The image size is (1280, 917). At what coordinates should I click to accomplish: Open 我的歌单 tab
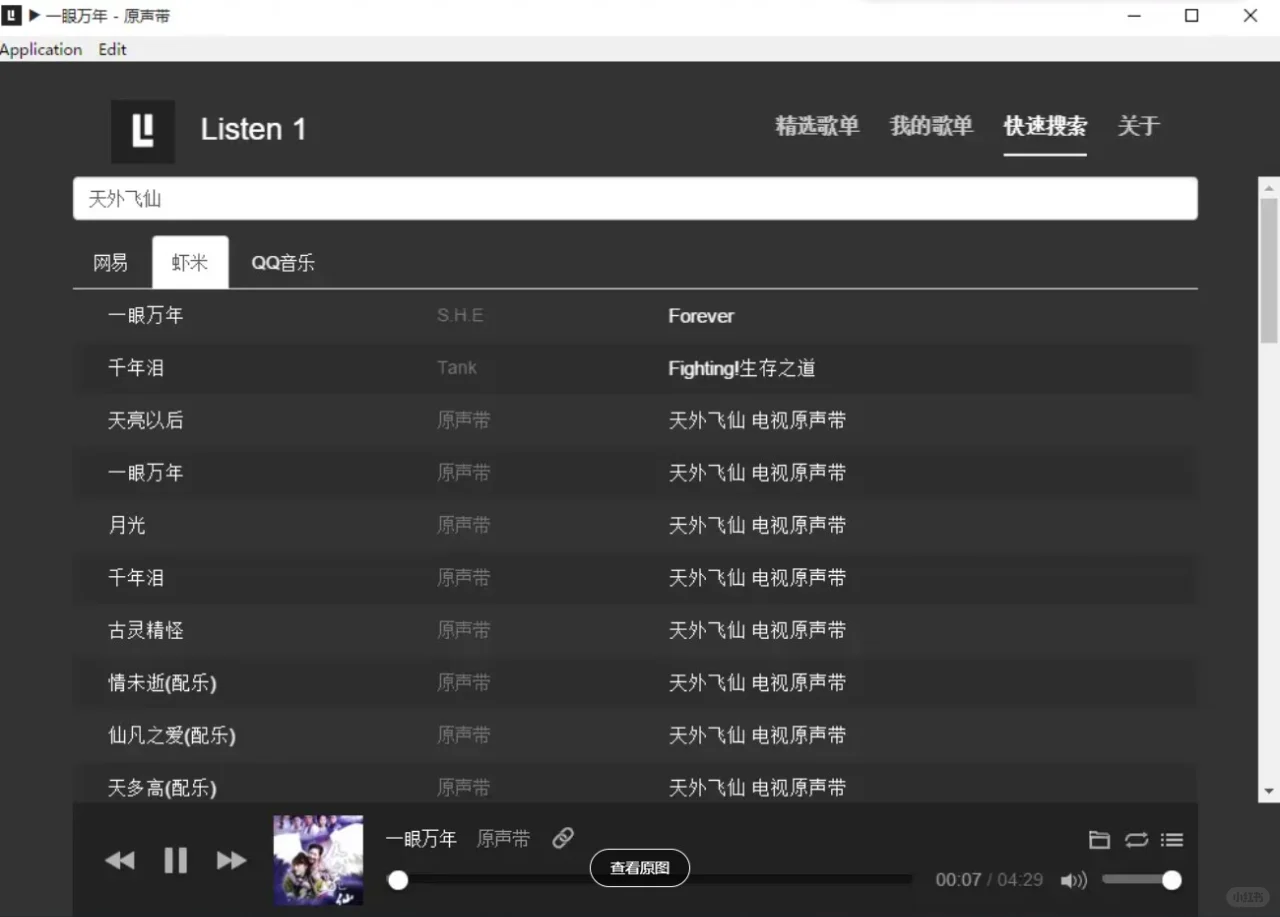931,126
